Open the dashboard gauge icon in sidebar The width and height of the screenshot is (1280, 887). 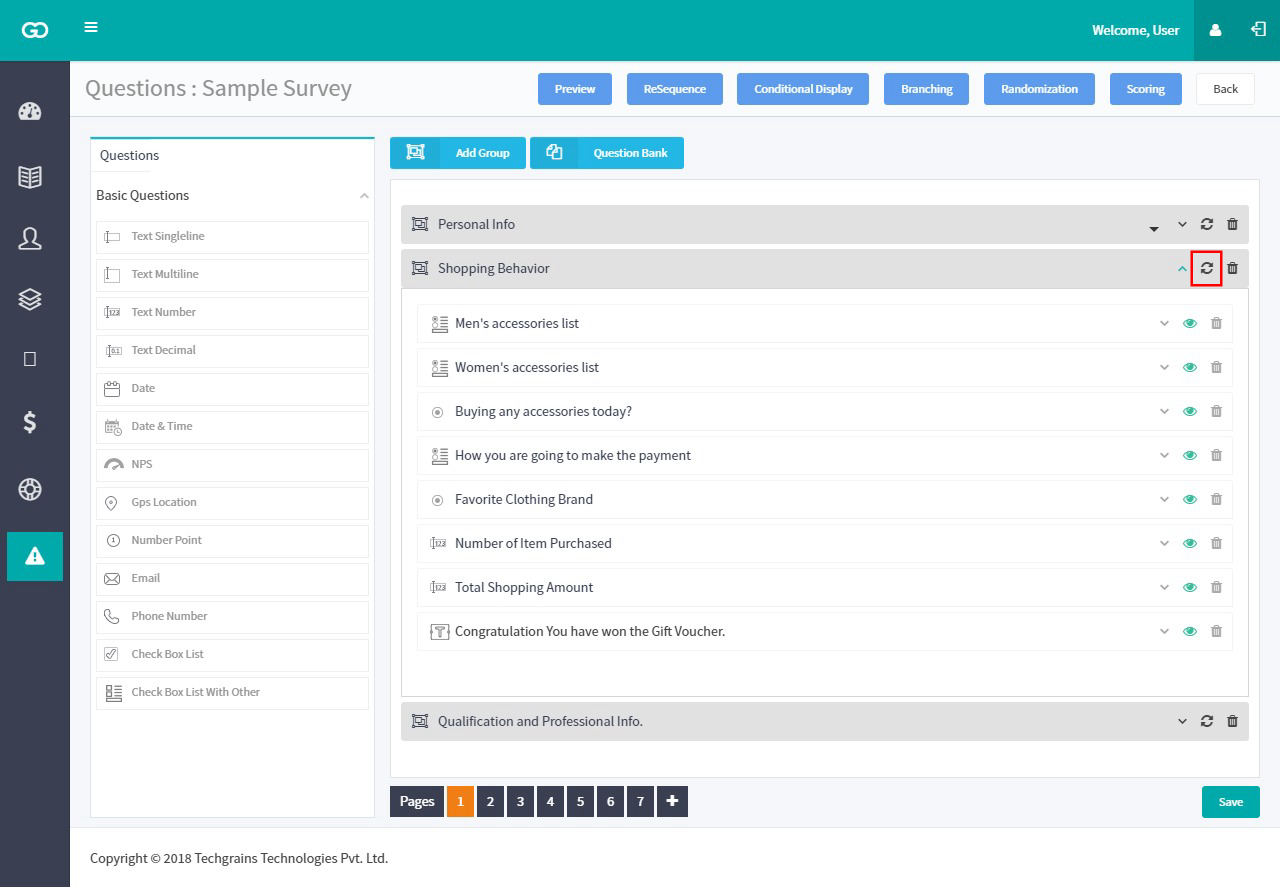(30, 111)
